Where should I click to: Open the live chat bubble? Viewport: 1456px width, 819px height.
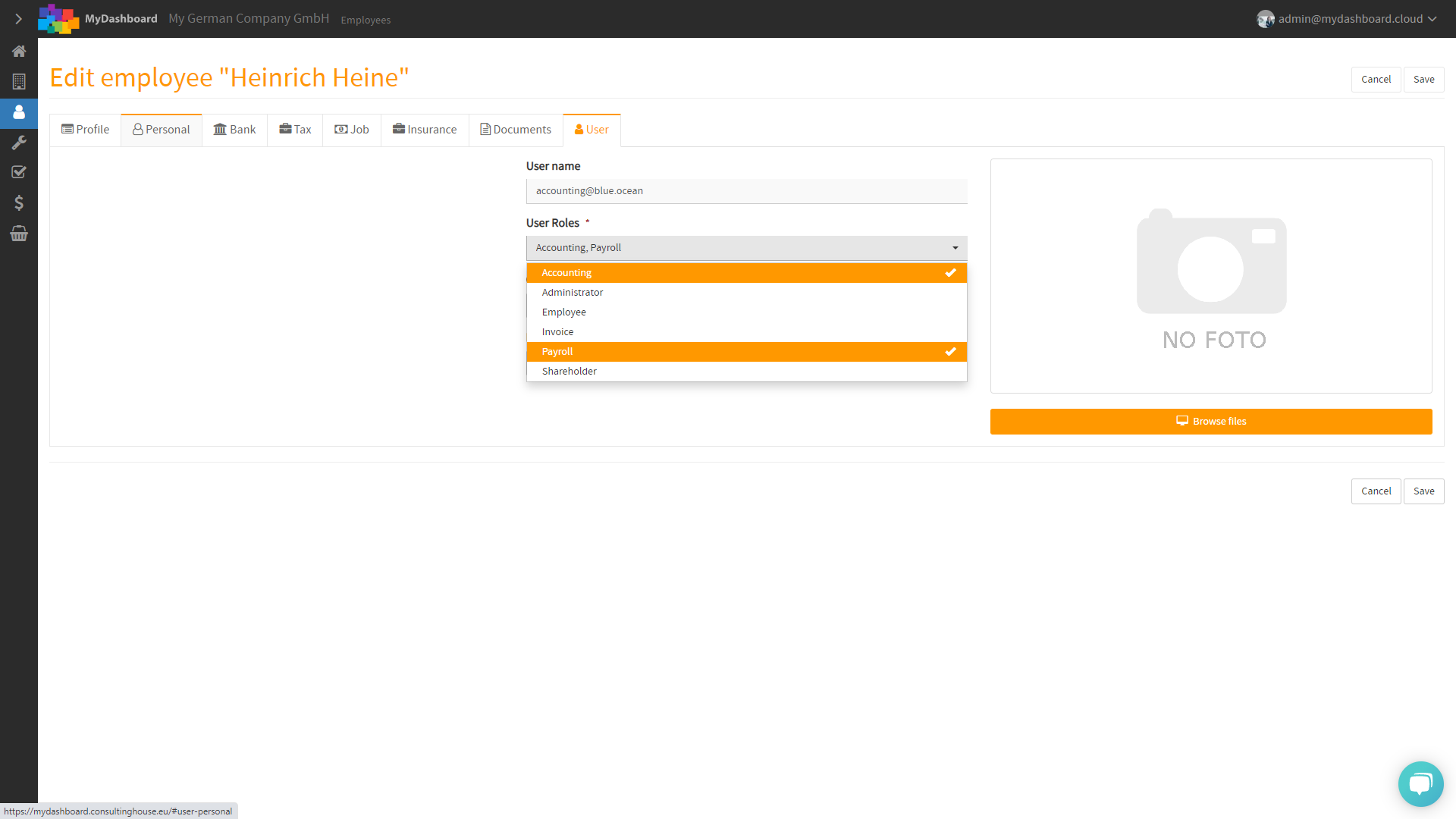(1420, 784)
